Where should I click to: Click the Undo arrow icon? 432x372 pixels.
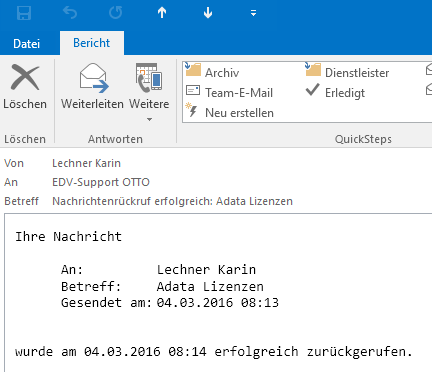pyautogui.click(x=70, y=13)
